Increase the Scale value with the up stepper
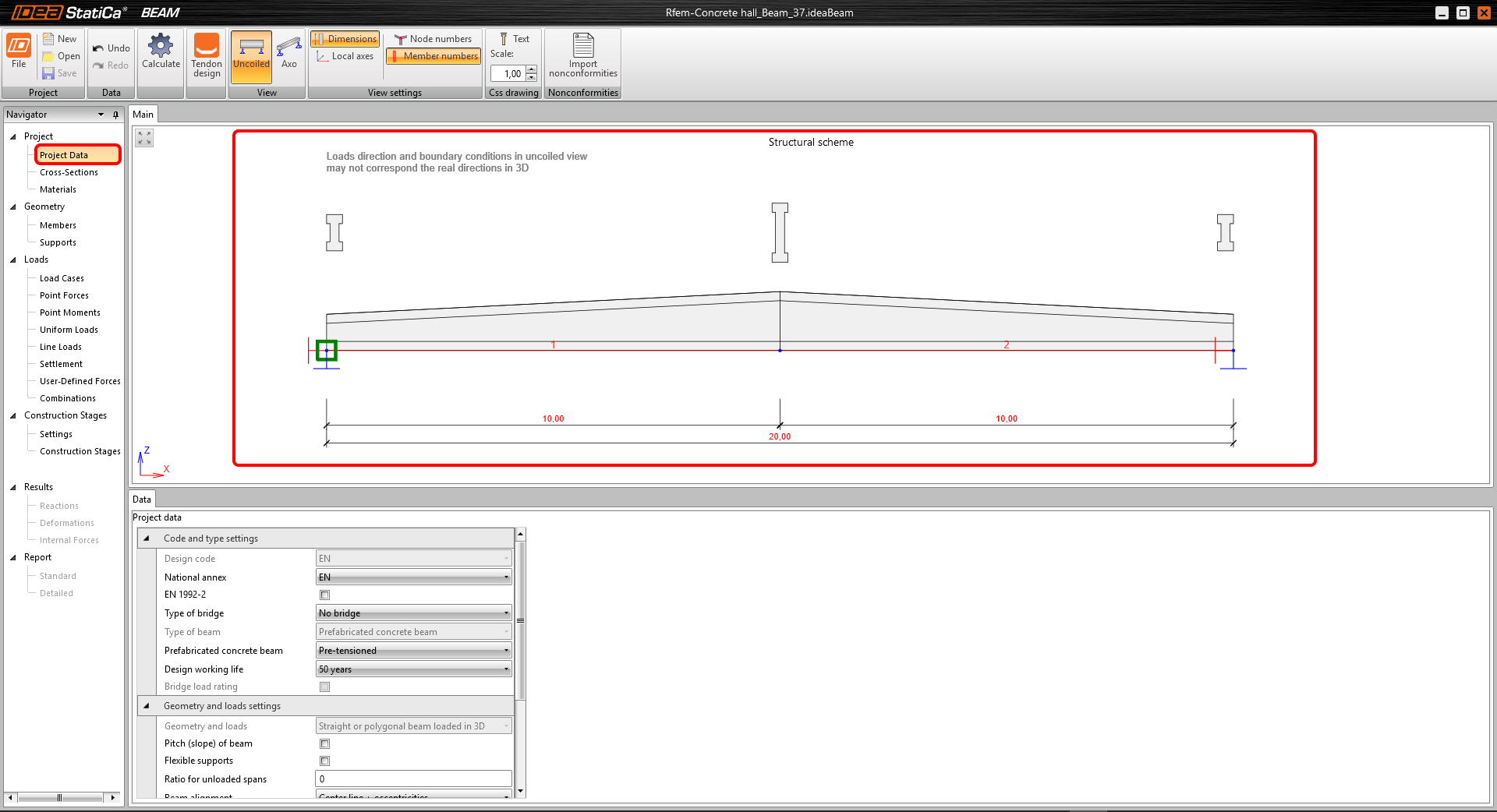 [x=532, y=69]
